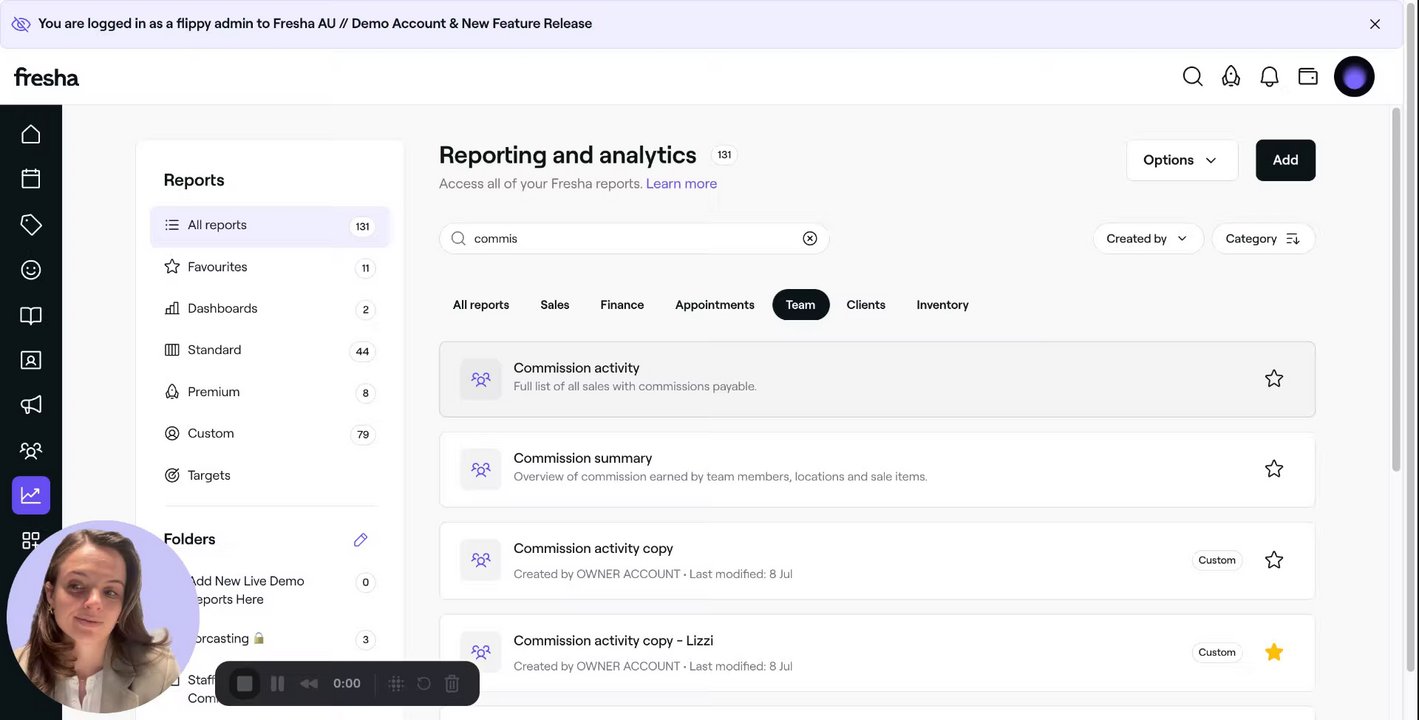Select Premium in Reports panel
Image resolution: width=1419 pixels, height=720 pixels.
click(x=270, y=392)
